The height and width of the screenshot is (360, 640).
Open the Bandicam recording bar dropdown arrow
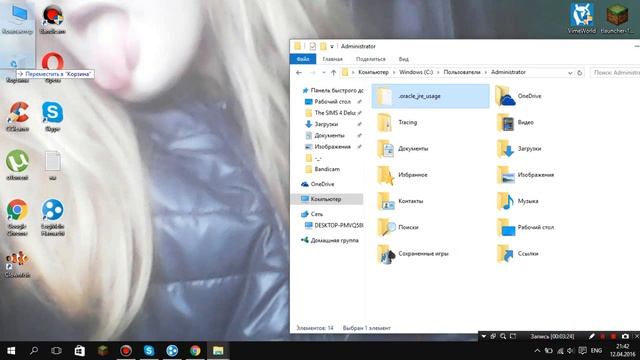(x=484, y=336)
